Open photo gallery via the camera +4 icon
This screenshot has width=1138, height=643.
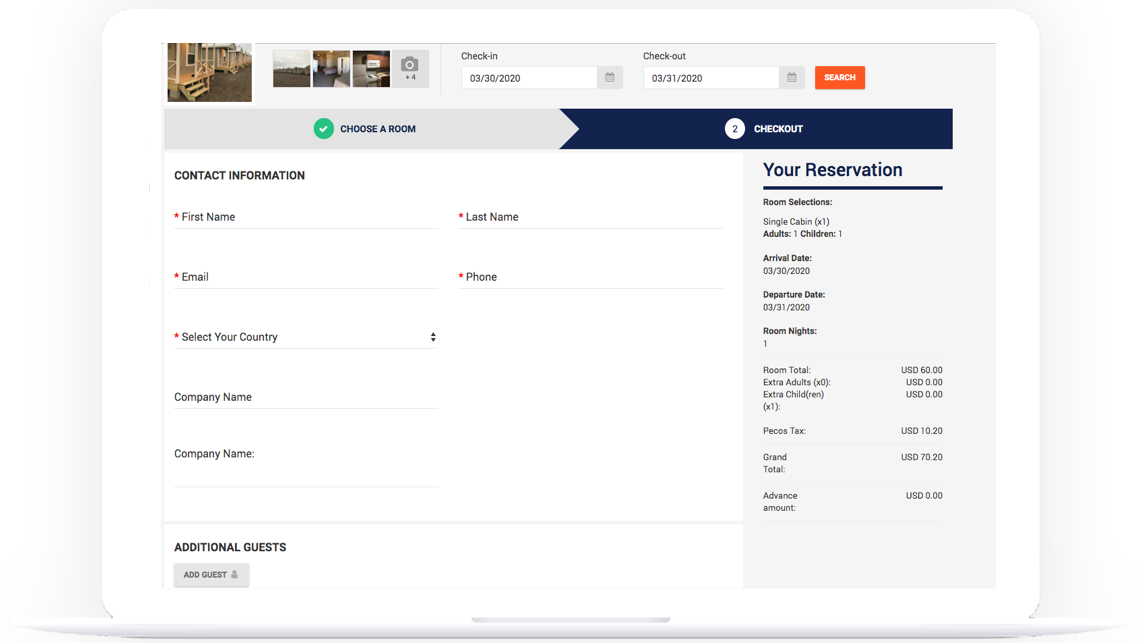[x=410, y=67]
